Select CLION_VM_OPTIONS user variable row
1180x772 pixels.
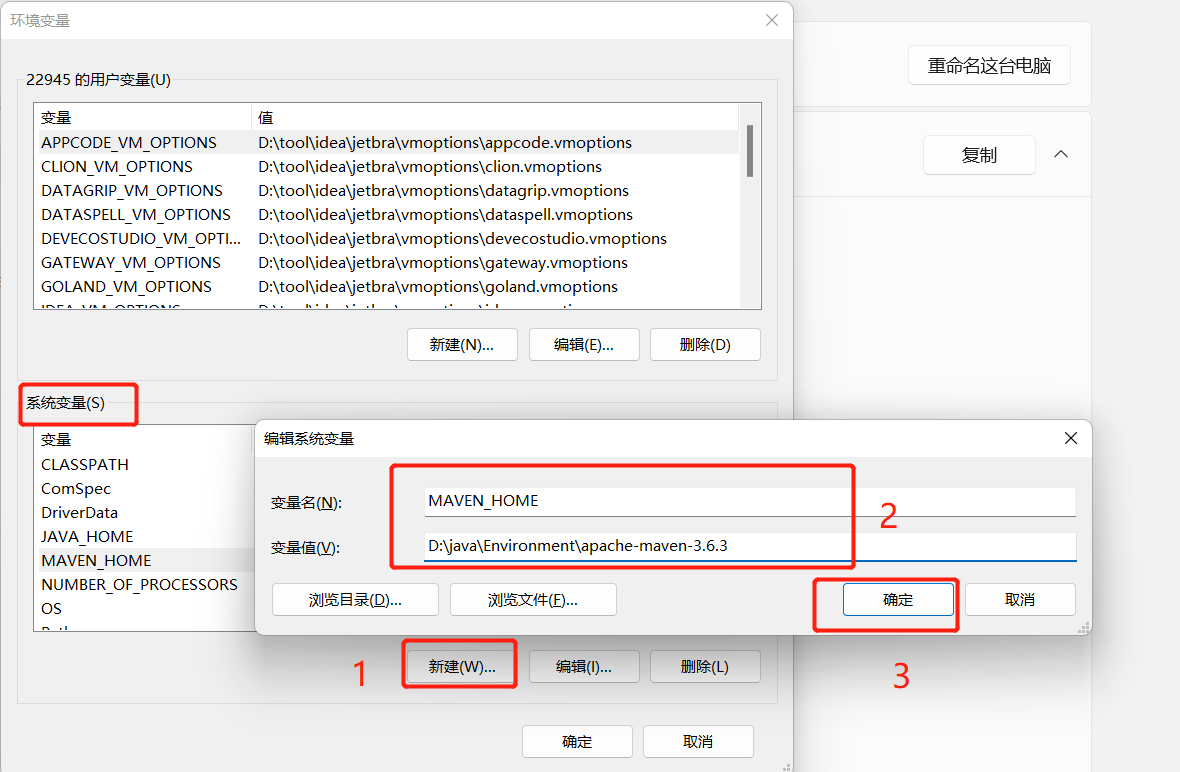pos(386,166)
